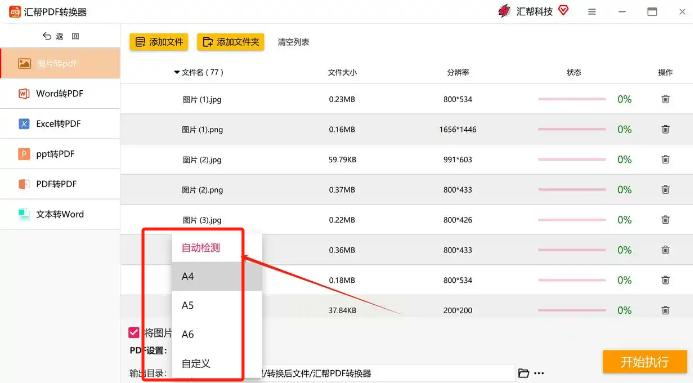This screenshot has width=693, height=383.
Task: Remove the 37.84KB file using trash icon
Action: [x=665, y=310]
